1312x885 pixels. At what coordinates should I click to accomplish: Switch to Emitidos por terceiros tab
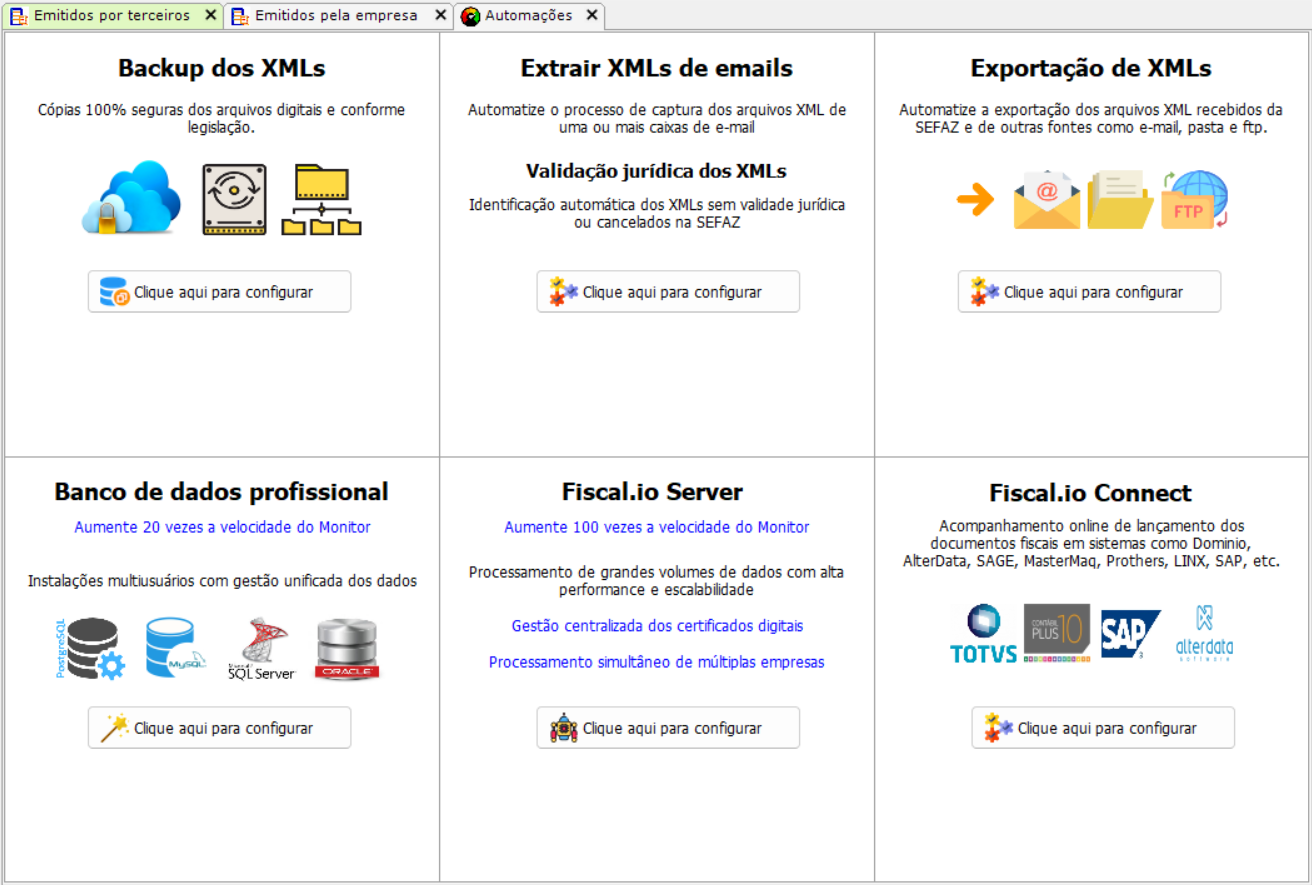point(111,15)
